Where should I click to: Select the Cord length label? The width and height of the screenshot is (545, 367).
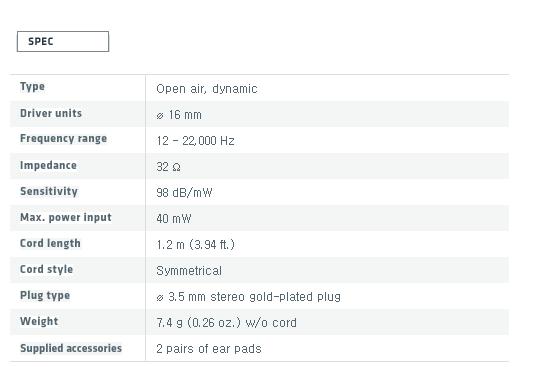50,244
